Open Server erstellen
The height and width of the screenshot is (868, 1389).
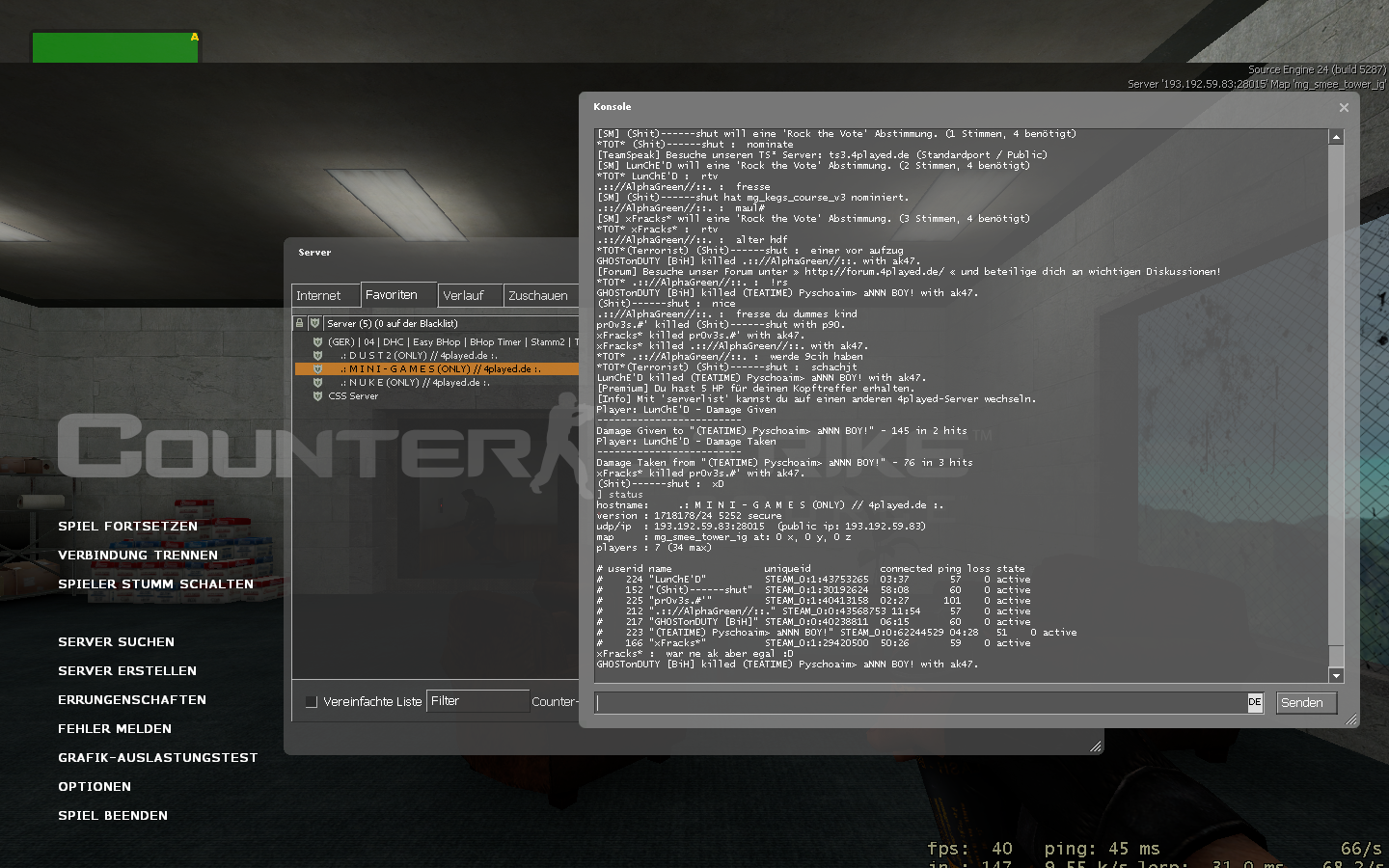tap(127, 671)
